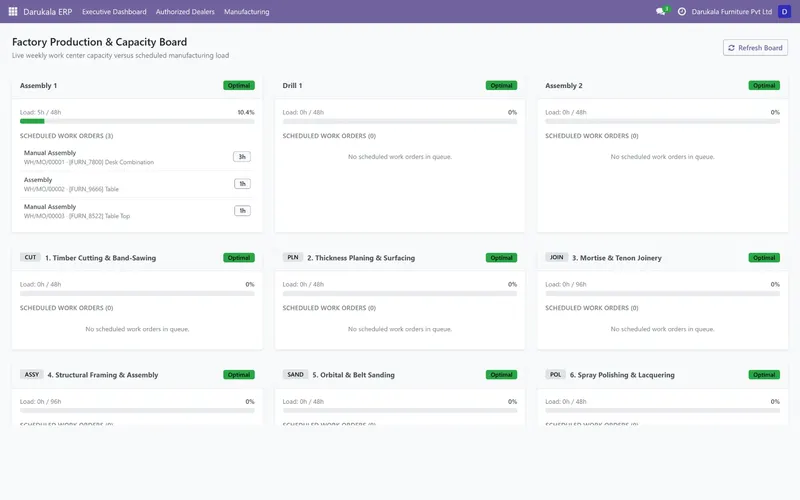The height and width of the screenshot is (500, 800).
Task: Click the PLN code tag
Action: coord(293,258)
